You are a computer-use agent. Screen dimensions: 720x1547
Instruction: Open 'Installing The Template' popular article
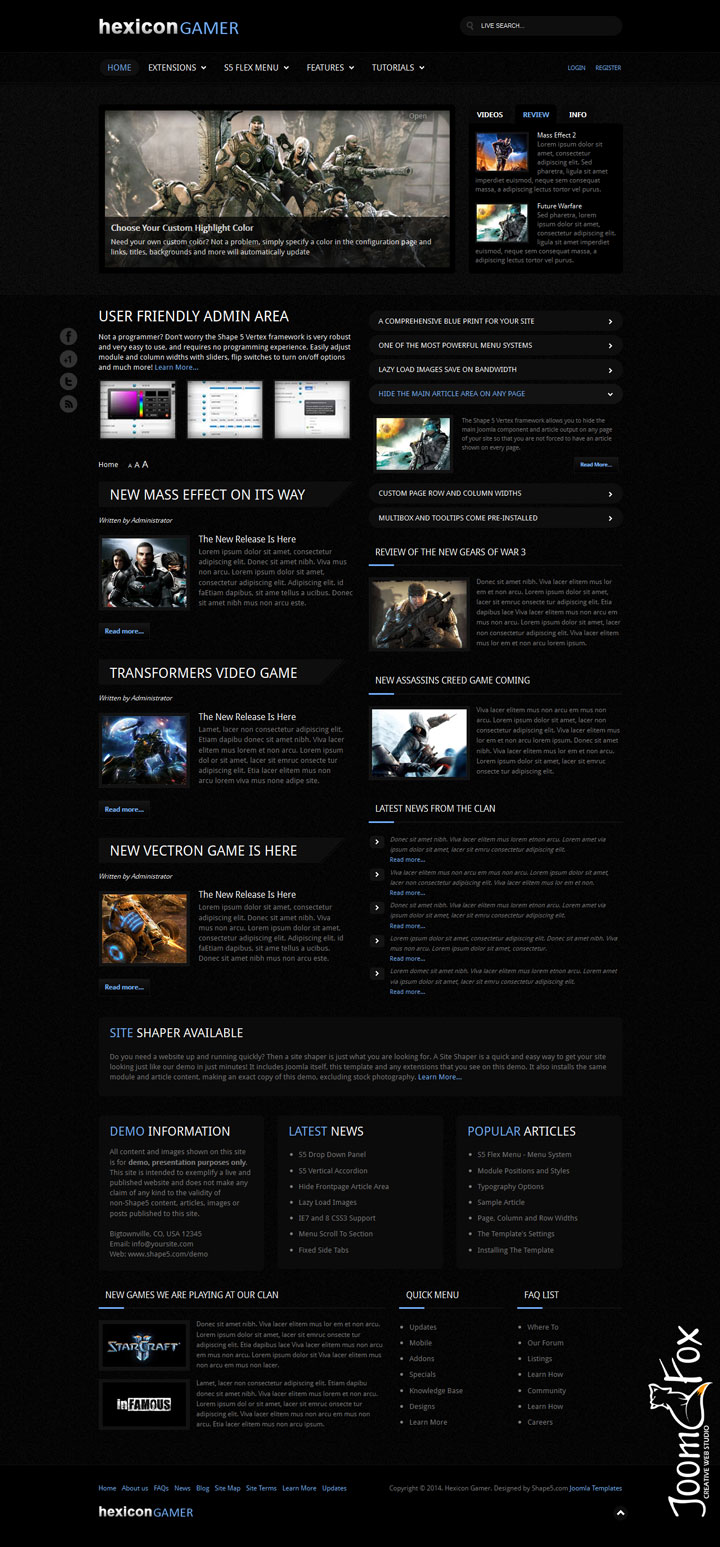[x=515, y=1250]
